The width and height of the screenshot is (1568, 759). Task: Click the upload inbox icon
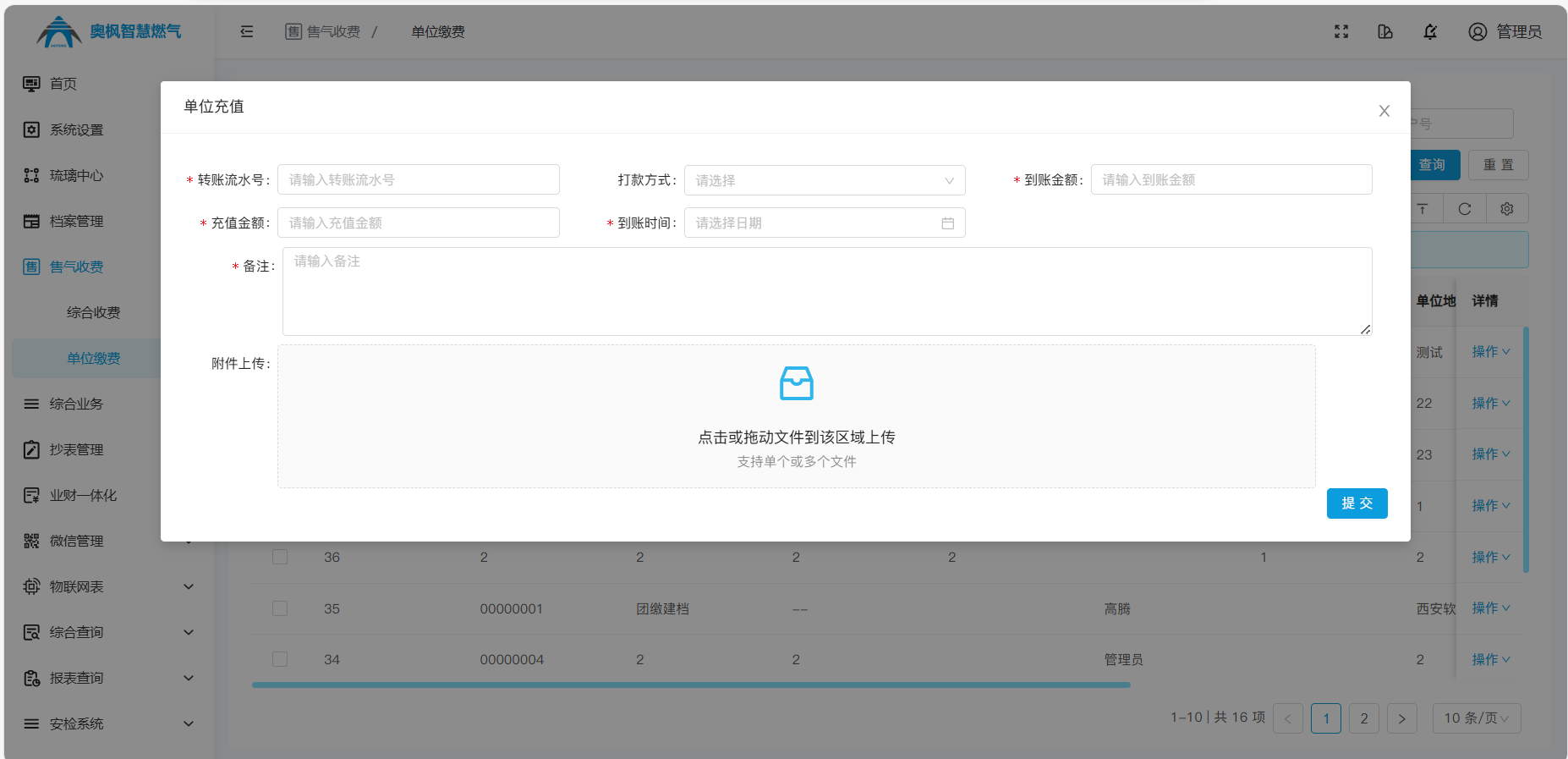point(797,383)
